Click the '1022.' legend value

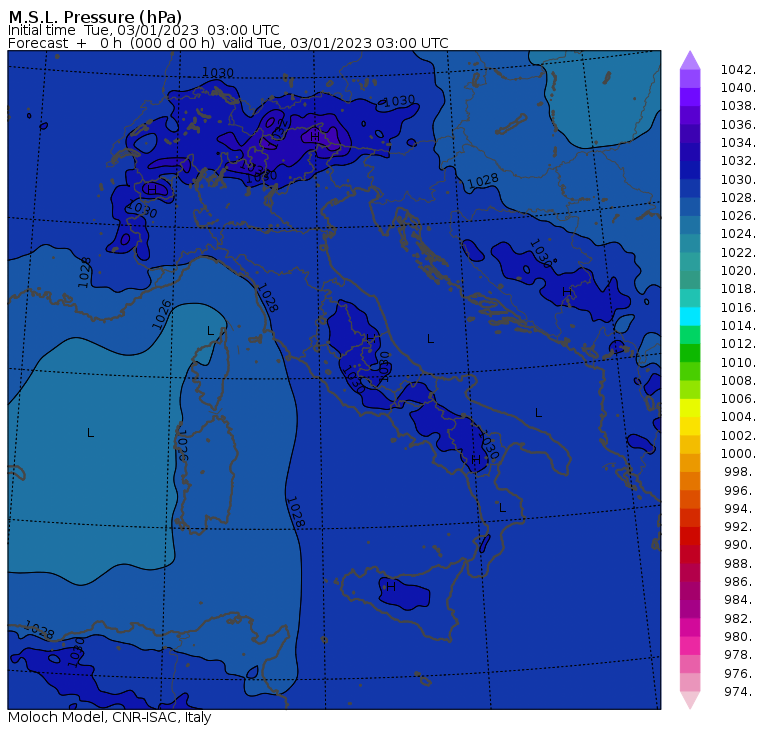coord(738,253)
